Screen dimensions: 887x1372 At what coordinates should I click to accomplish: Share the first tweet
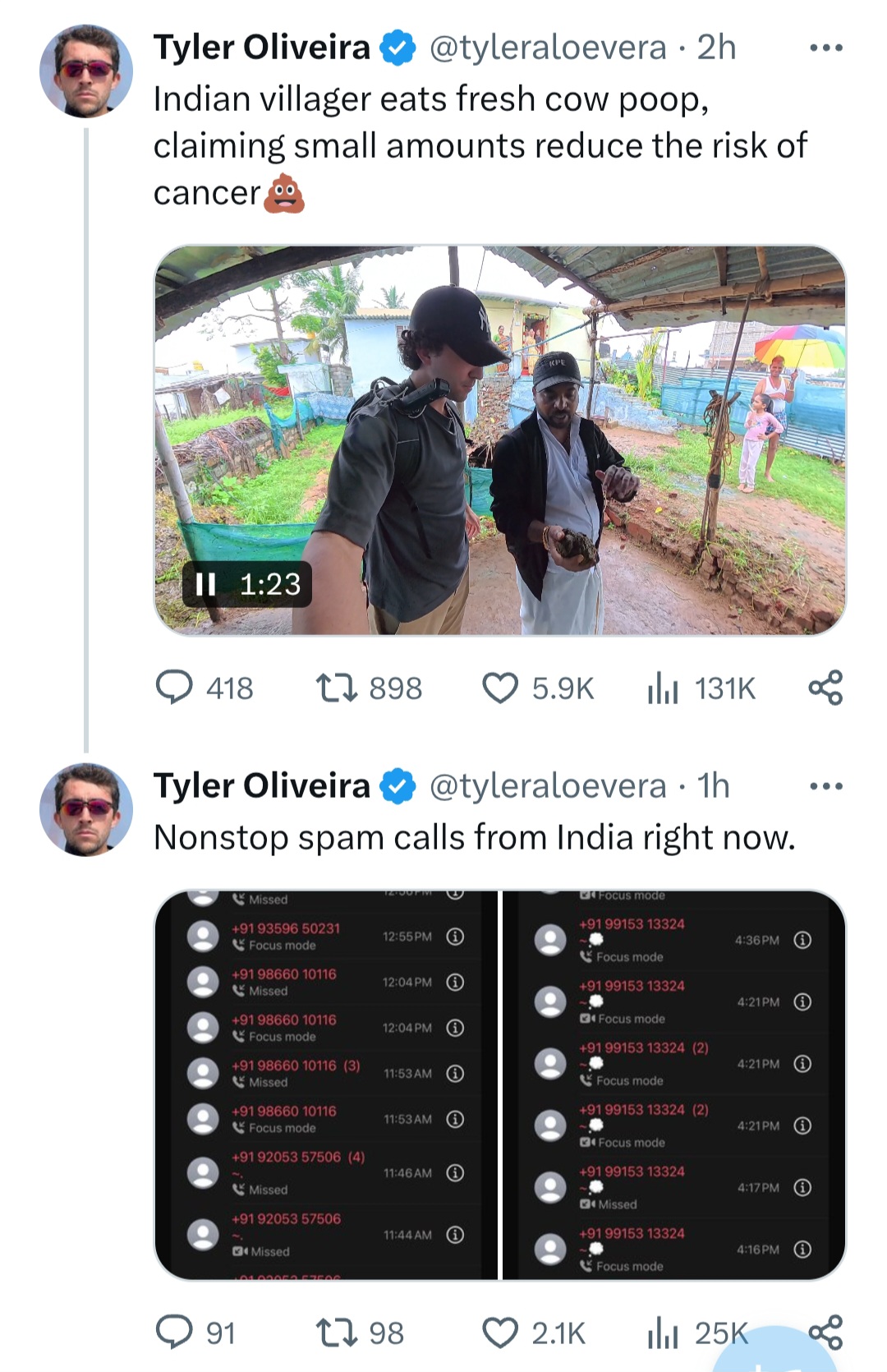pyautogui.click(x=825, y=688)
